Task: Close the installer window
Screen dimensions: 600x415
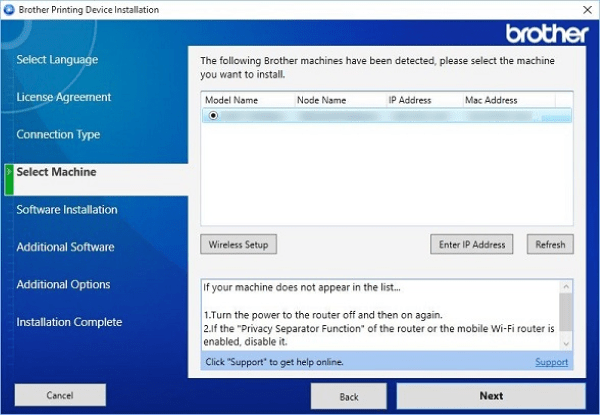Action: [587, 10]
